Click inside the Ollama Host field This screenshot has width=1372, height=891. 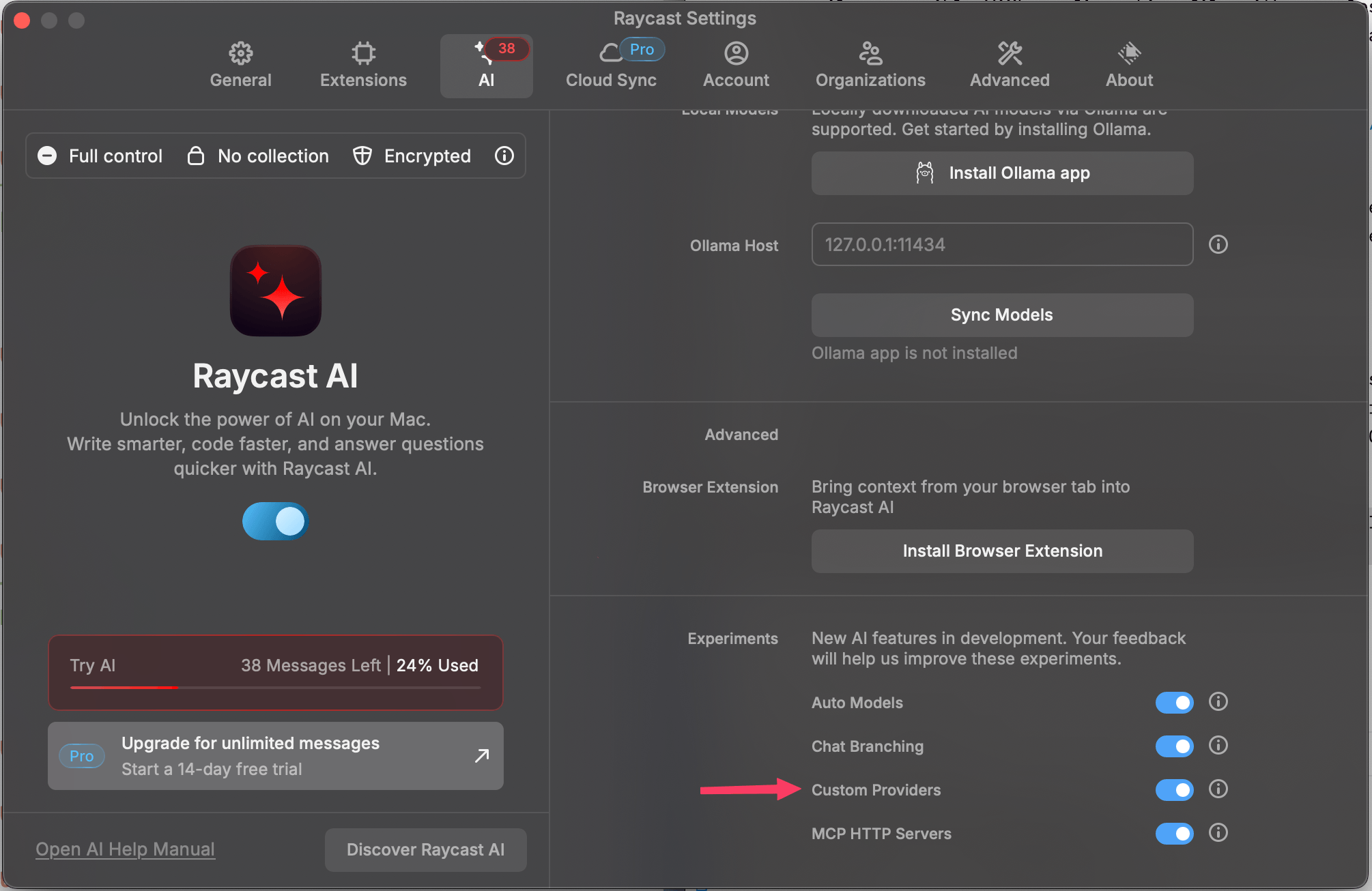[1001, 244]
